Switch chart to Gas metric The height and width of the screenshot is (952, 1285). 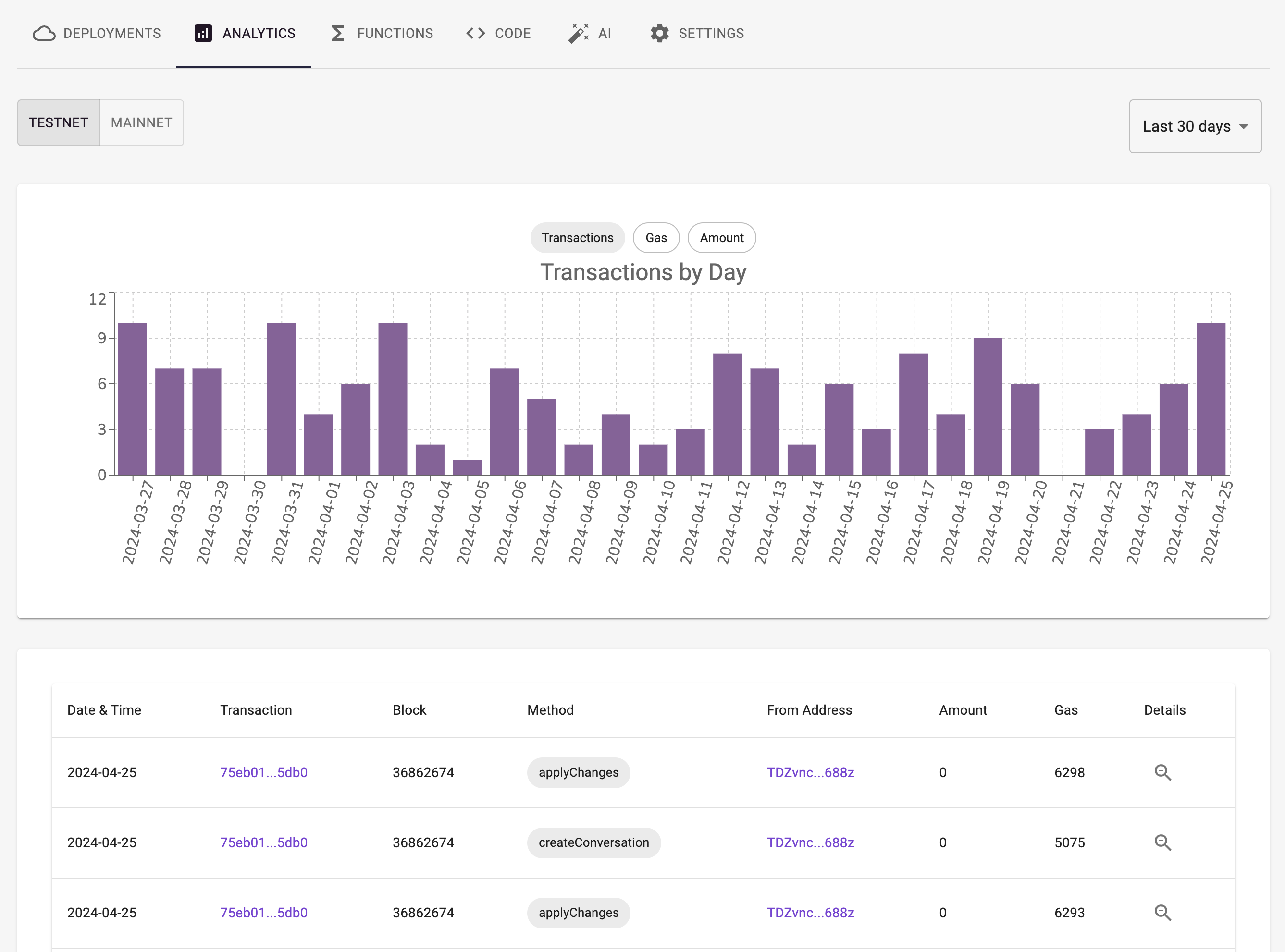656,238
